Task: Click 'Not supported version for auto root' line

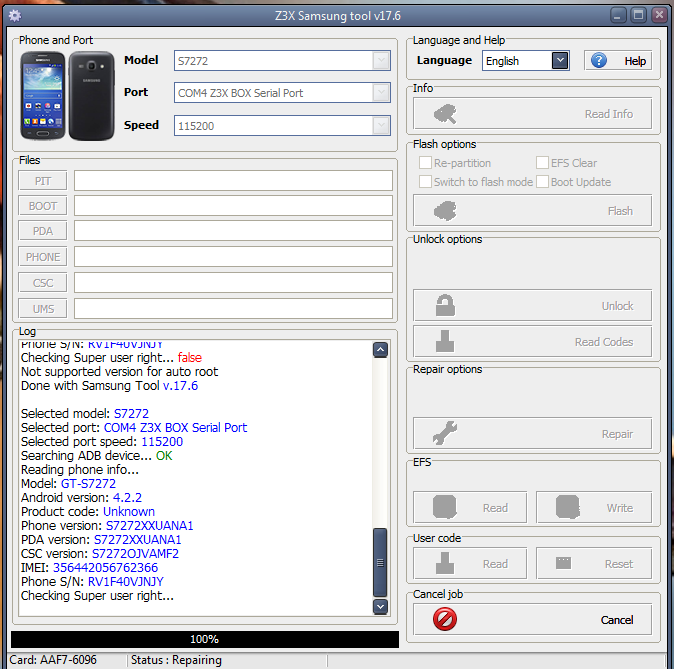Action: pos(119,371)
